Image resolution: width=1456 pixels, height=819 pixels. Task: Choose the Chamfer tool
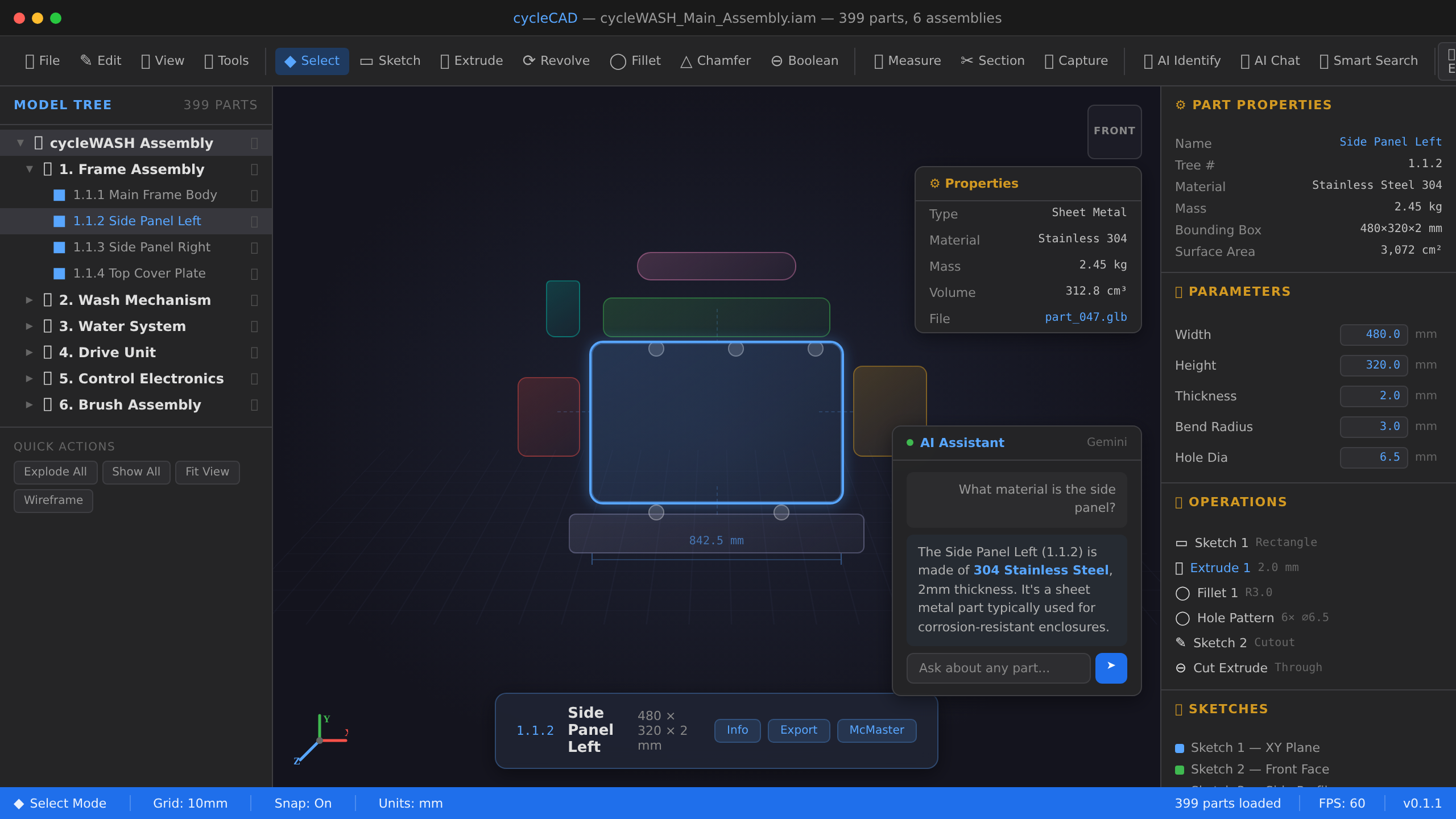coord(715,61)
